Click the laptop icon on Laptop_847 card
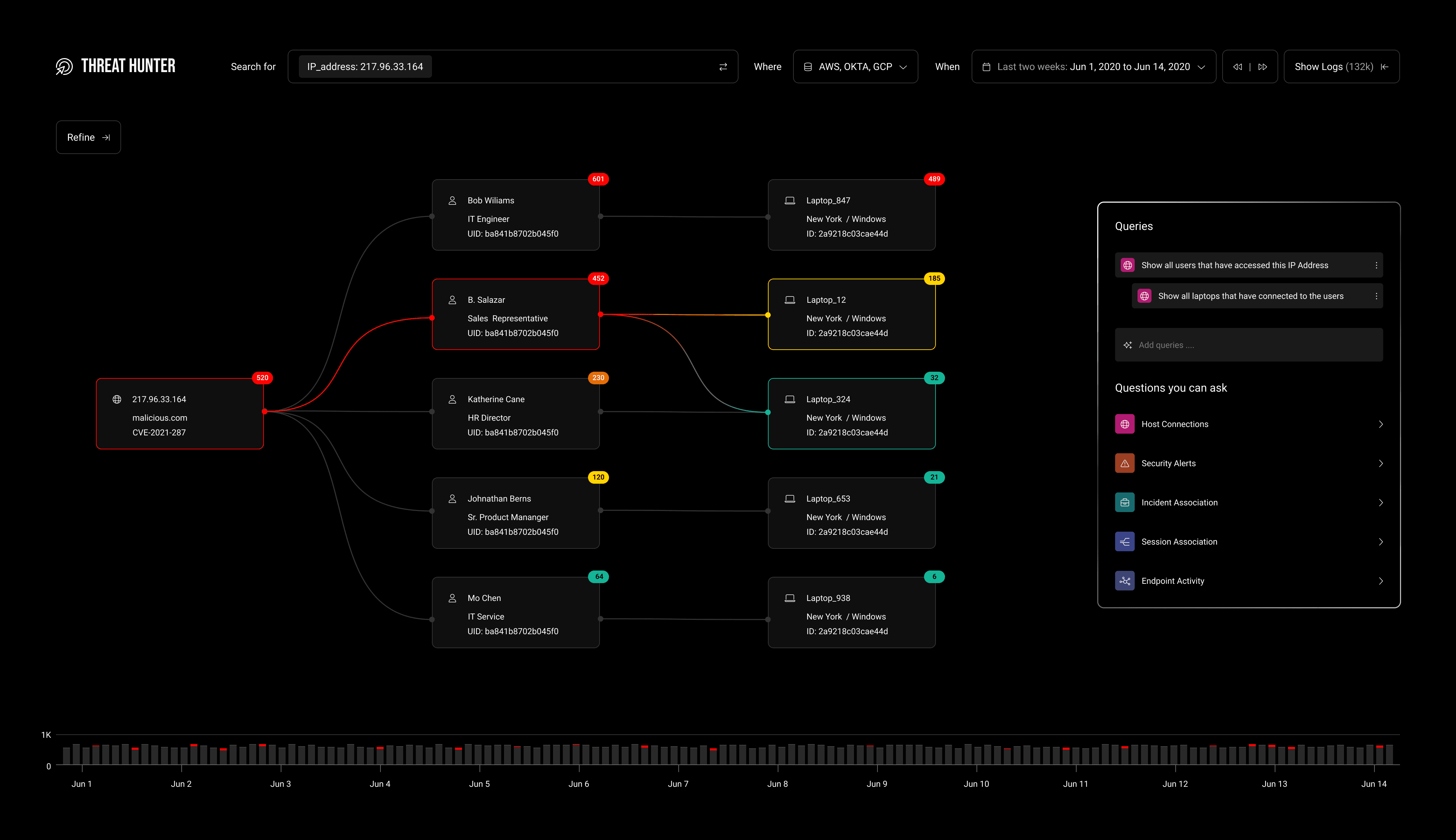Screen dimensions: 1456x840 tap(790, 201)
